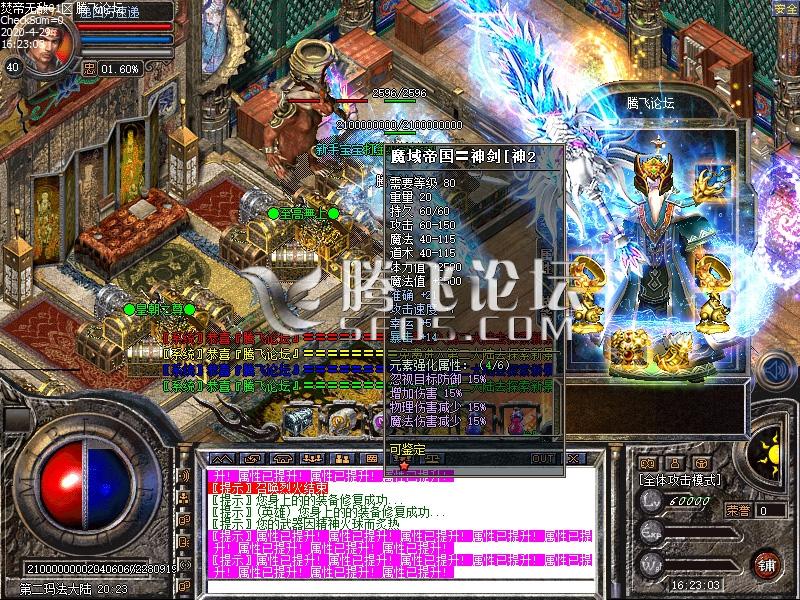800x600 pixels.
Task: Click the Wgt weight orb
Action: pos(652,565)
